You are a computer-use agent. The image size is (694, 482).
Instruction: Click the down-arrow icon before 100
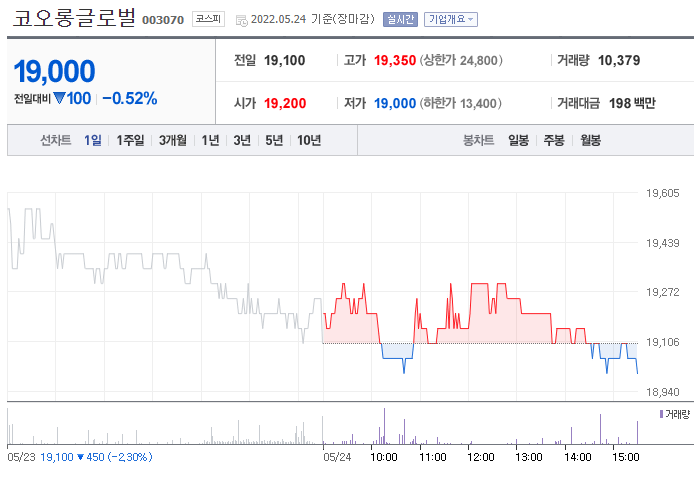pyautogui.click(x=59, y=98)
